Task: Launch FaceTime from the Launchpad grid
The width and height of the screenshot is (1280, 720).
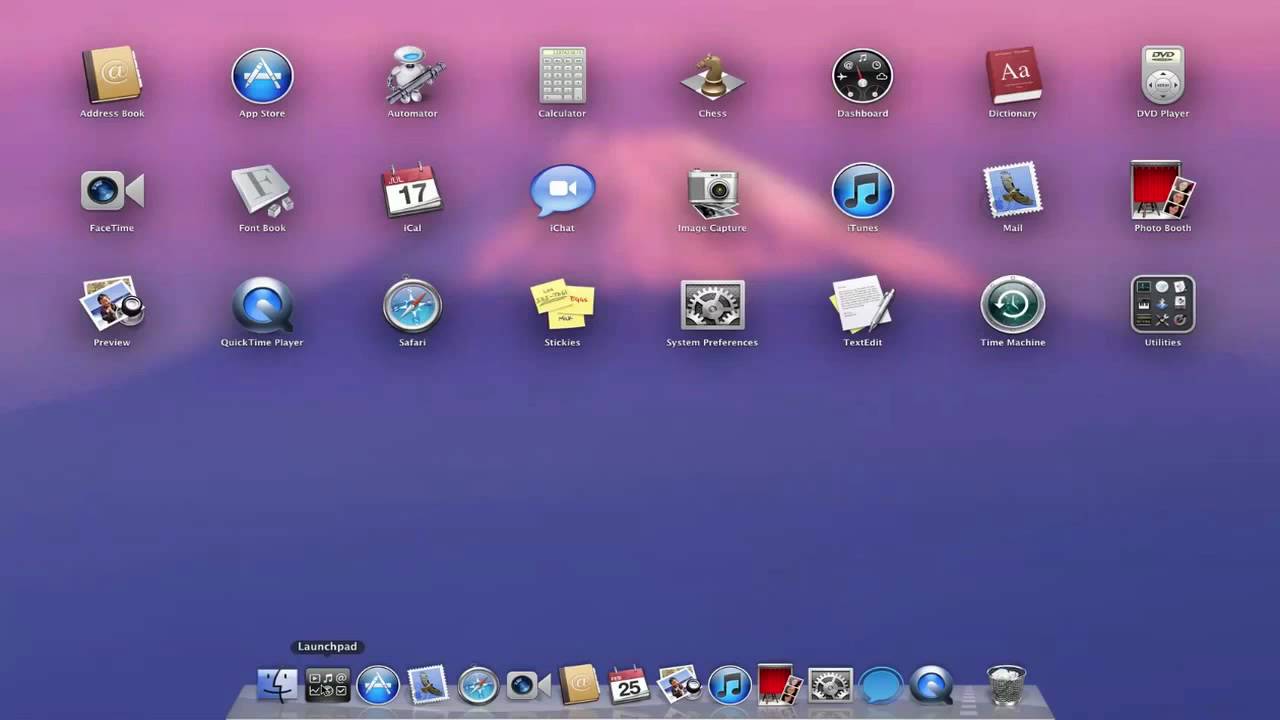Action: [112, 191]
